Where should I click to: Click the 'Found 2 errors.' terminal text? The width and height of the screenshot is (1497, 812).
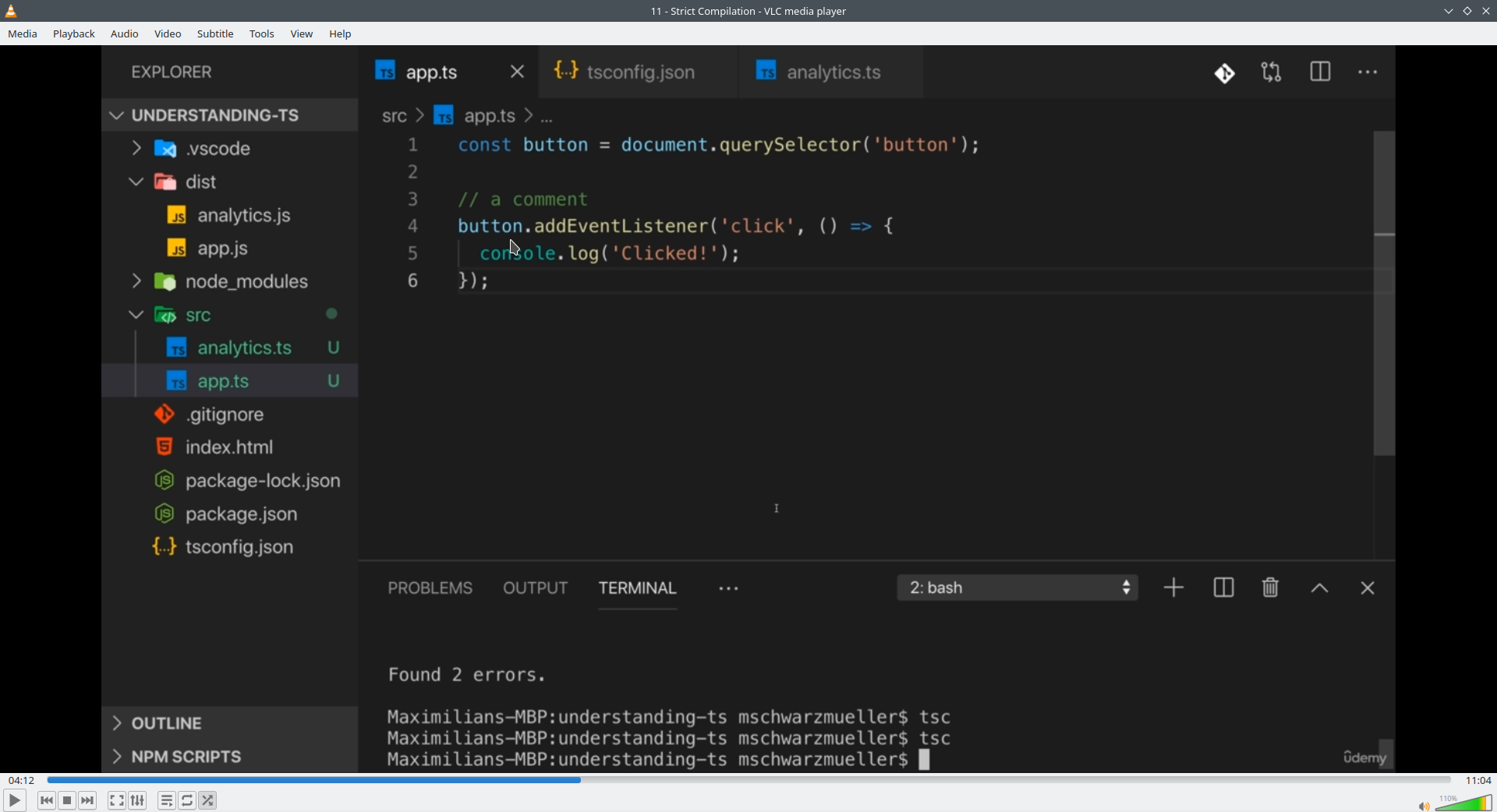click(x=467, y=676)
